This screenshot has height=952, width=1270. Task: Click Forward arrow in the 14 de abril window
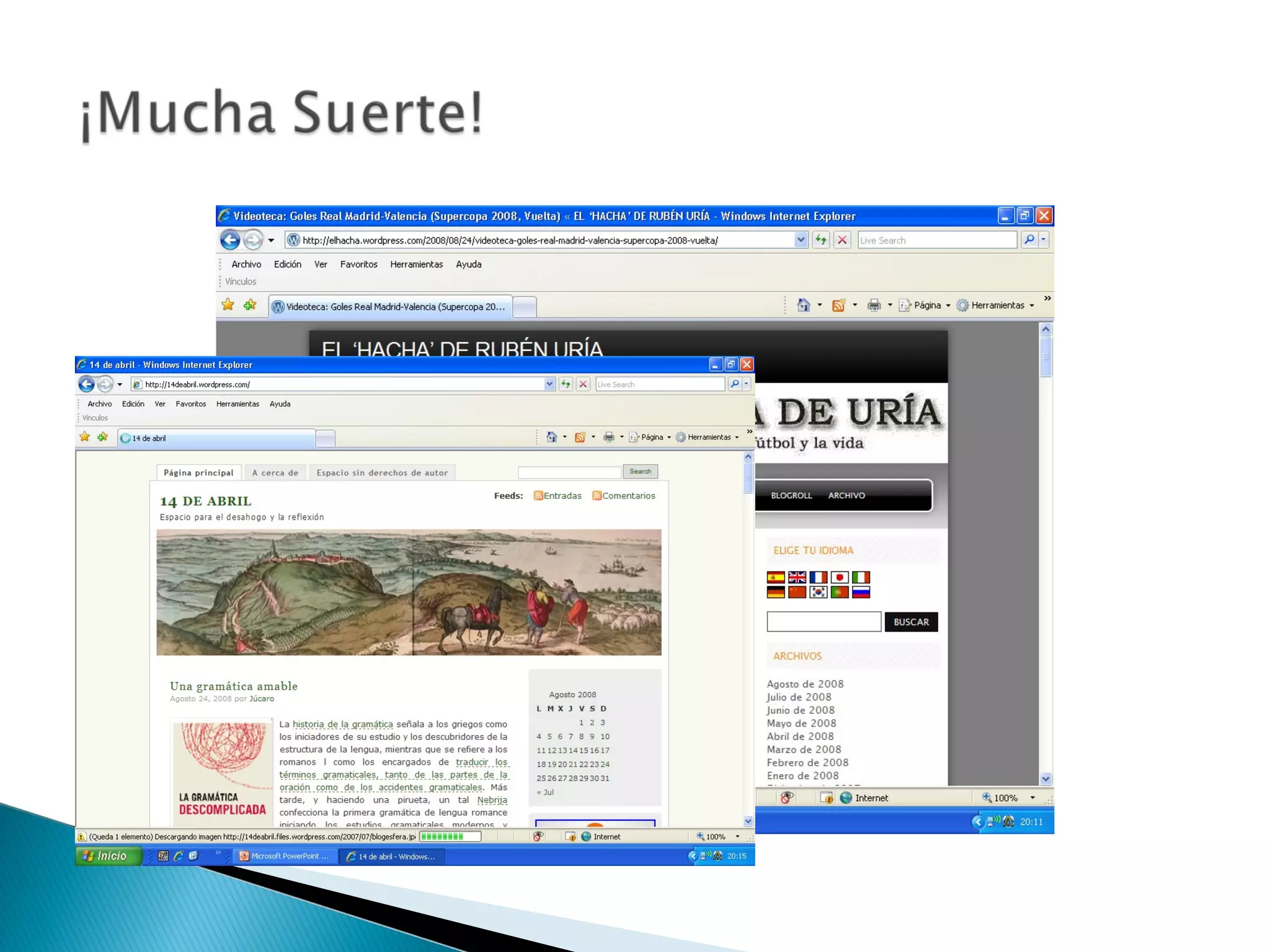(105, 384)
